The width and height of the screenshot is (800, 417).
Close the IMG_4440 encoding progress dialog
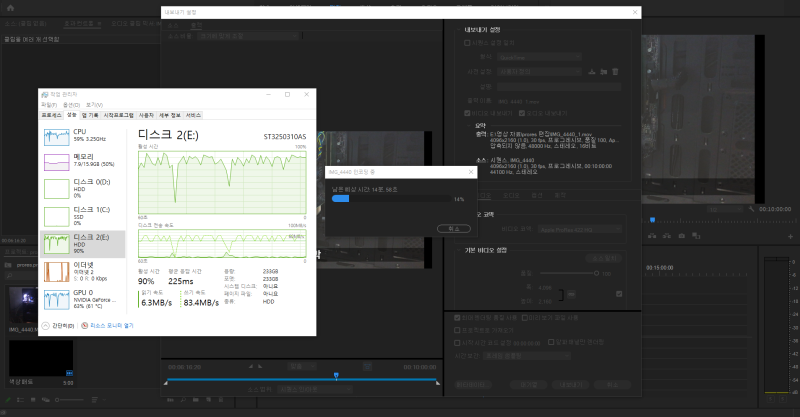(470, 172)
